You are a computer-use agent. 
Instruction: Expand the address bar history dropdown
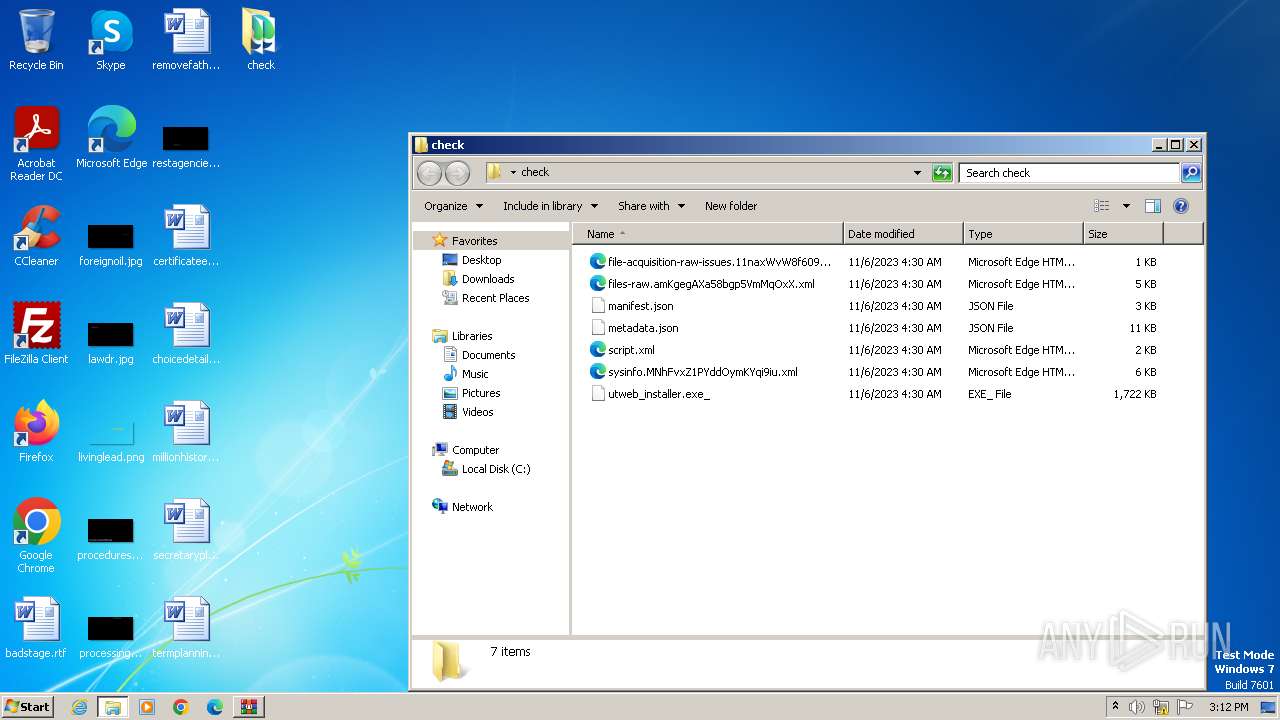917,173
